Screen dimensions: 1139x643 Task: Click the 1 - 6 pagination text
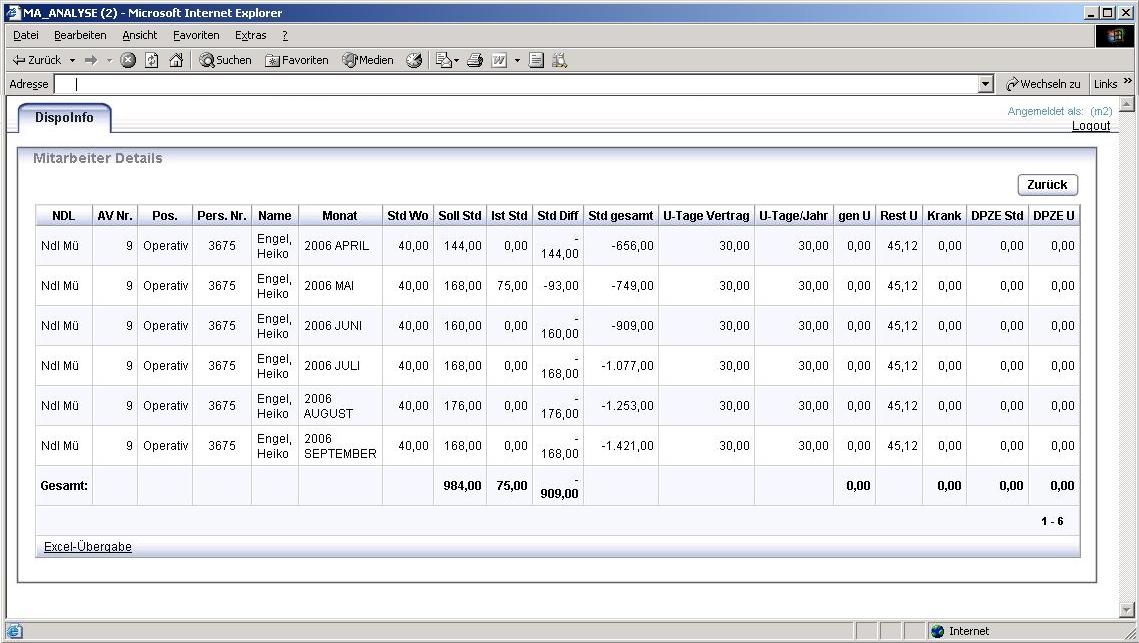pos(1052,521)
